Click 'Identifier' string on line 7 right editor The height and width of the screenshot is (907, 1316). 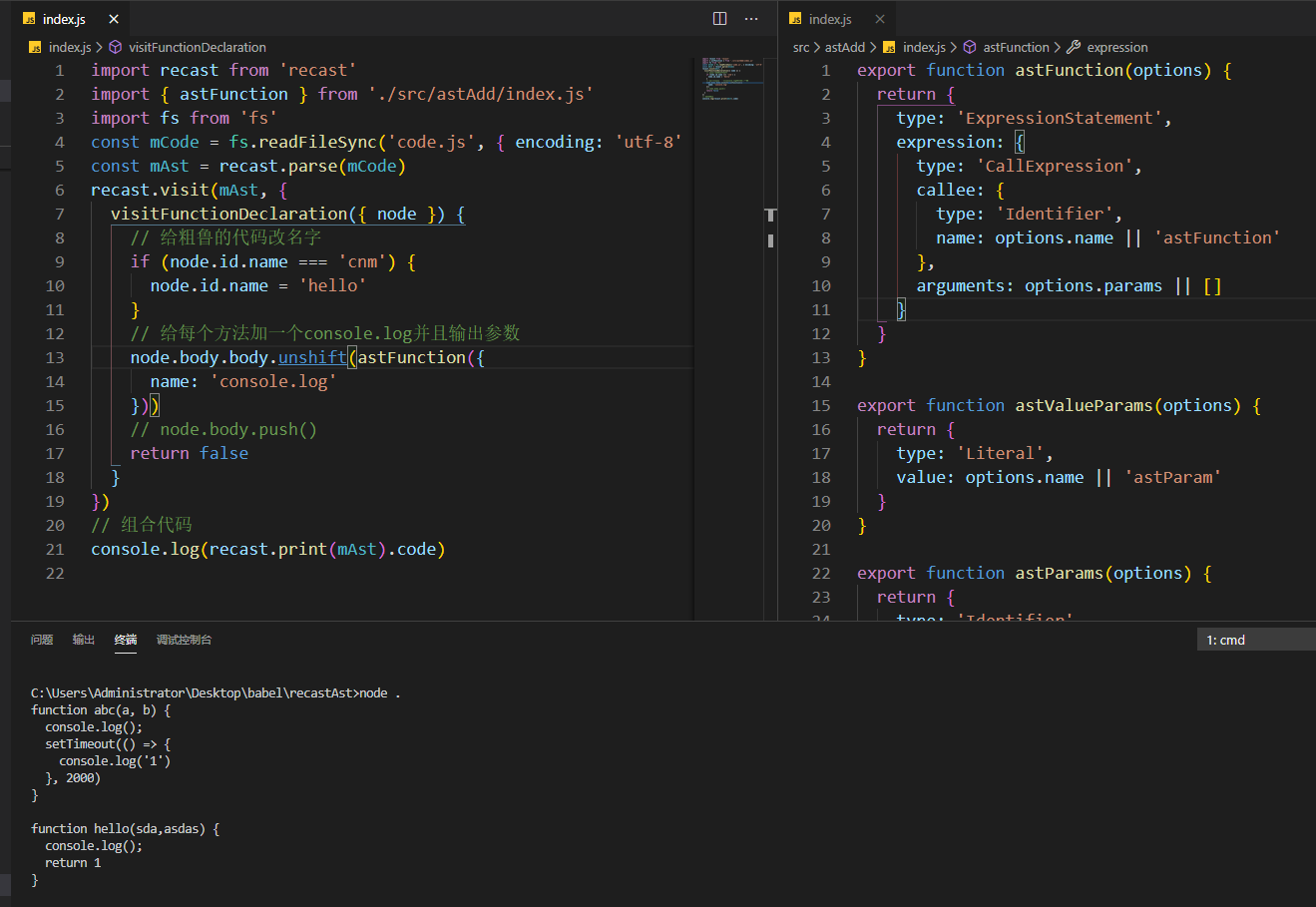coord(1055,214)
